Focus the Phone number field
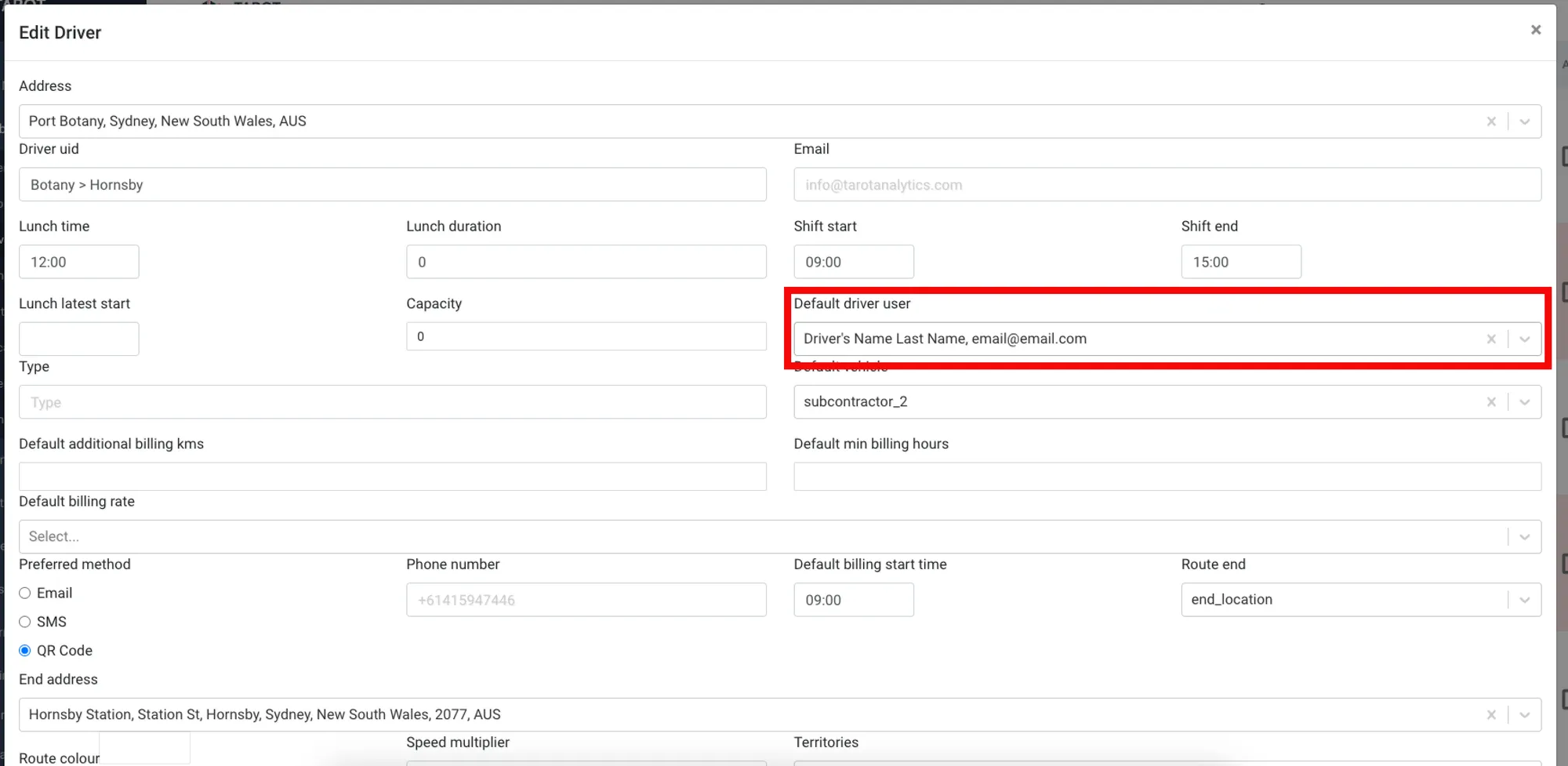The height and width of the screenshot is (766, 1568). pos(586,600)
